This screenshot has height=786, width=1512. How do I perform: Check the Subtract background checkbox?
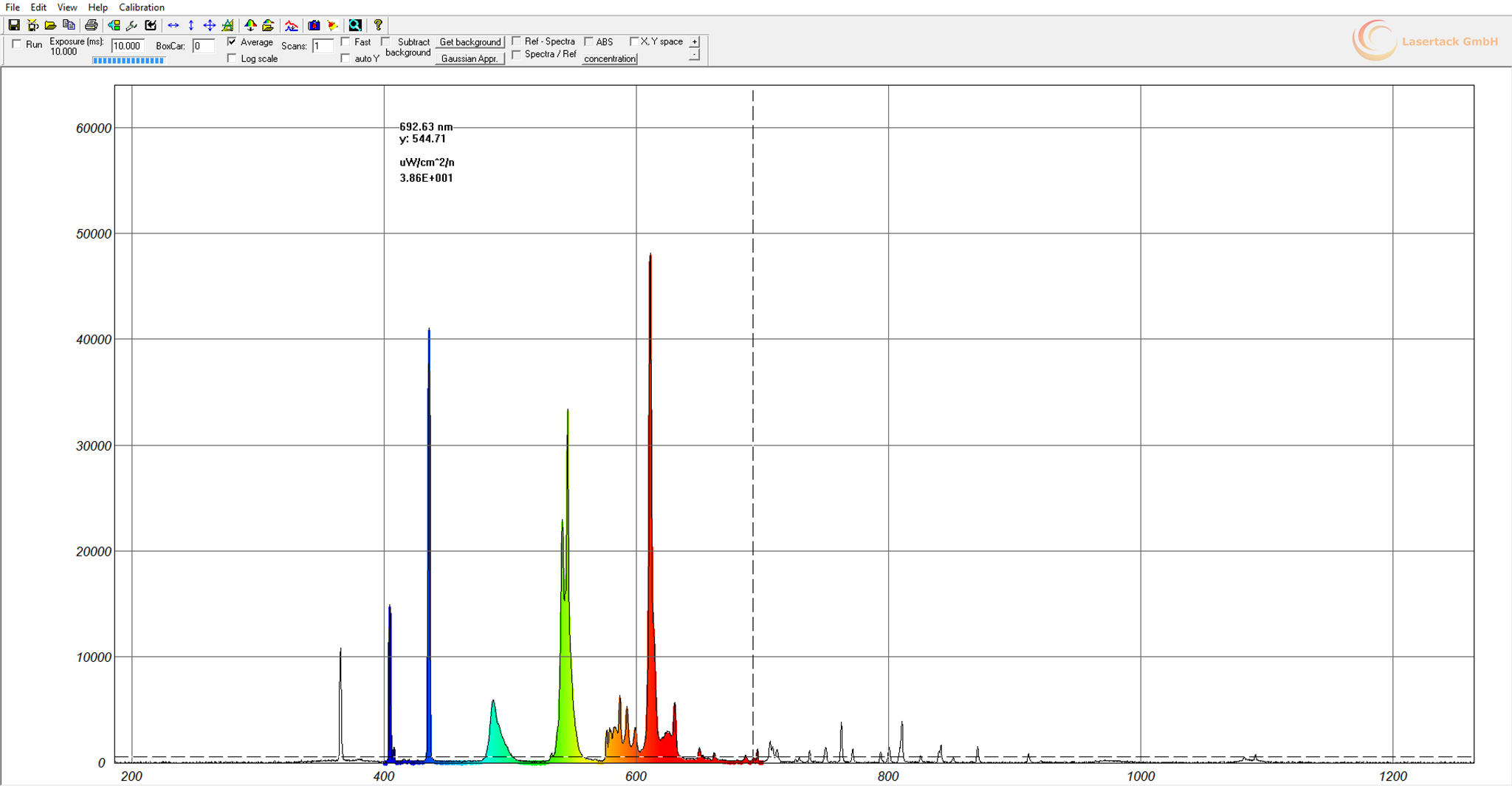pos(385,42)
